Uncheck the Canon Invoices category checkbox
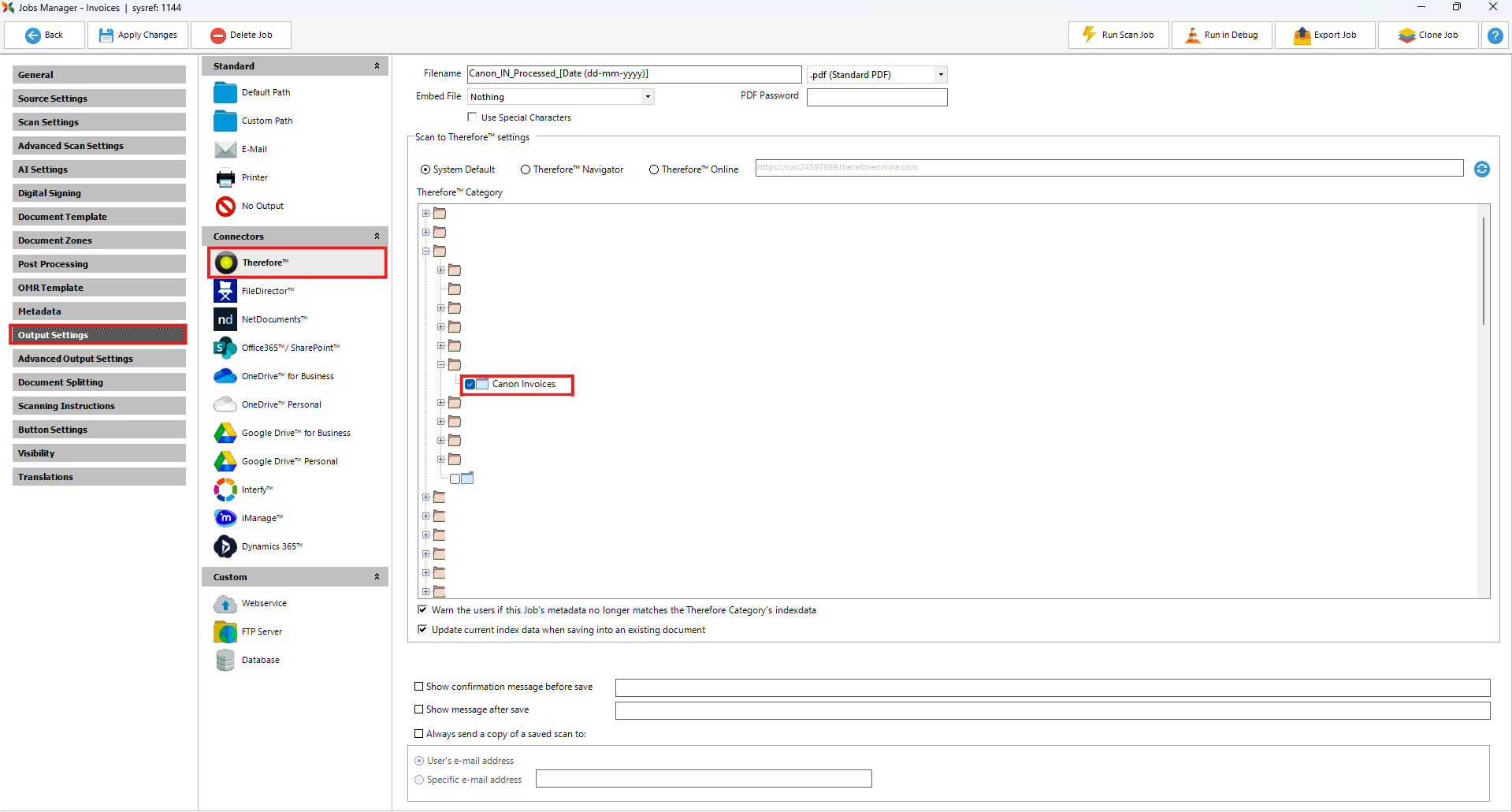The height and width of the screenshot is (812, 1512). pyautogui.click(x=470, y=385)
